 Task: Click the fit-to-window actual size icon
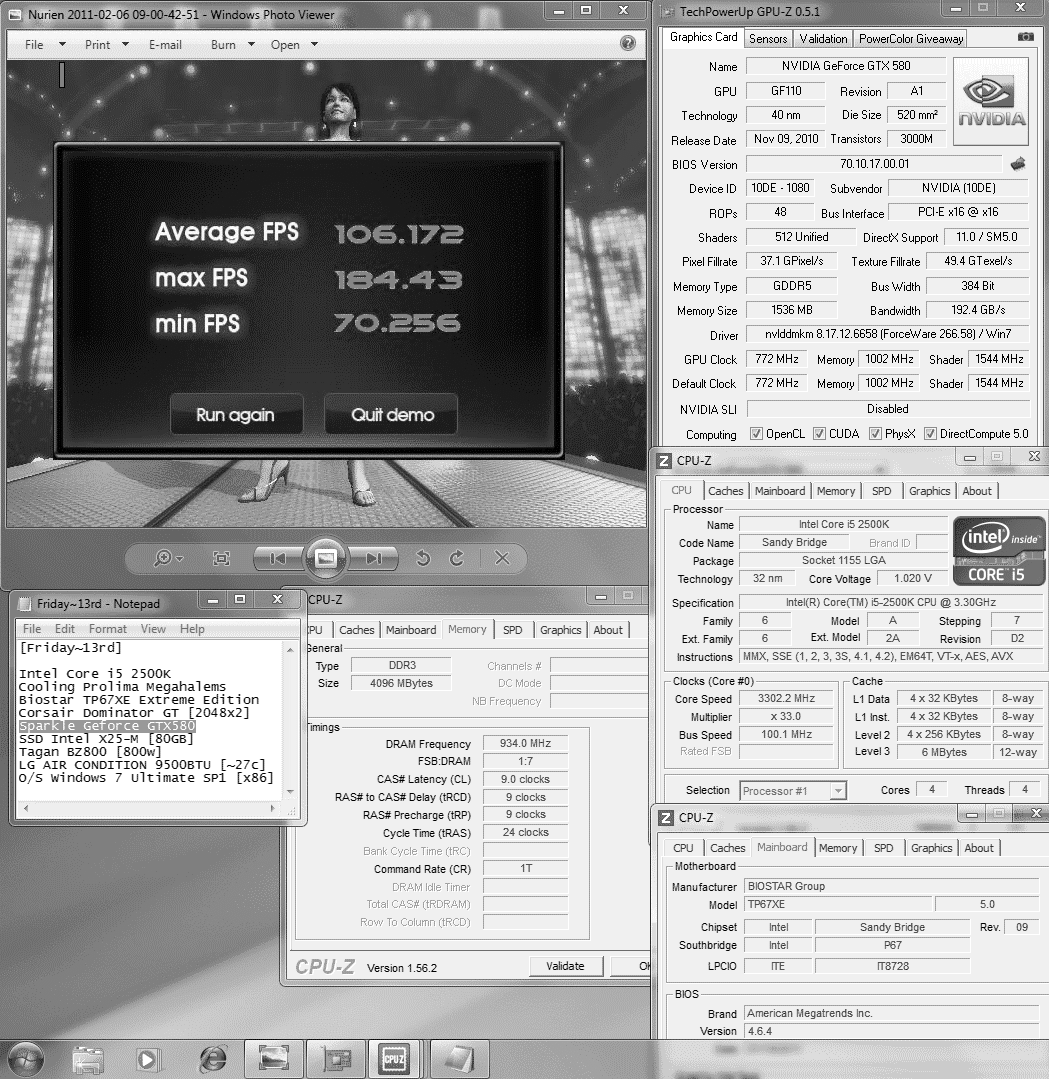pos(222,558)
